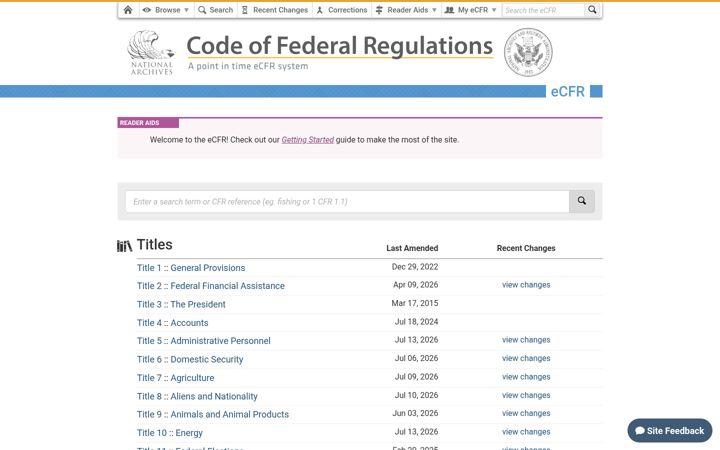The width and height of the screenshot is (720, 450).
Task: Click the magnifier icon in top search
Action: pos(592,10)
